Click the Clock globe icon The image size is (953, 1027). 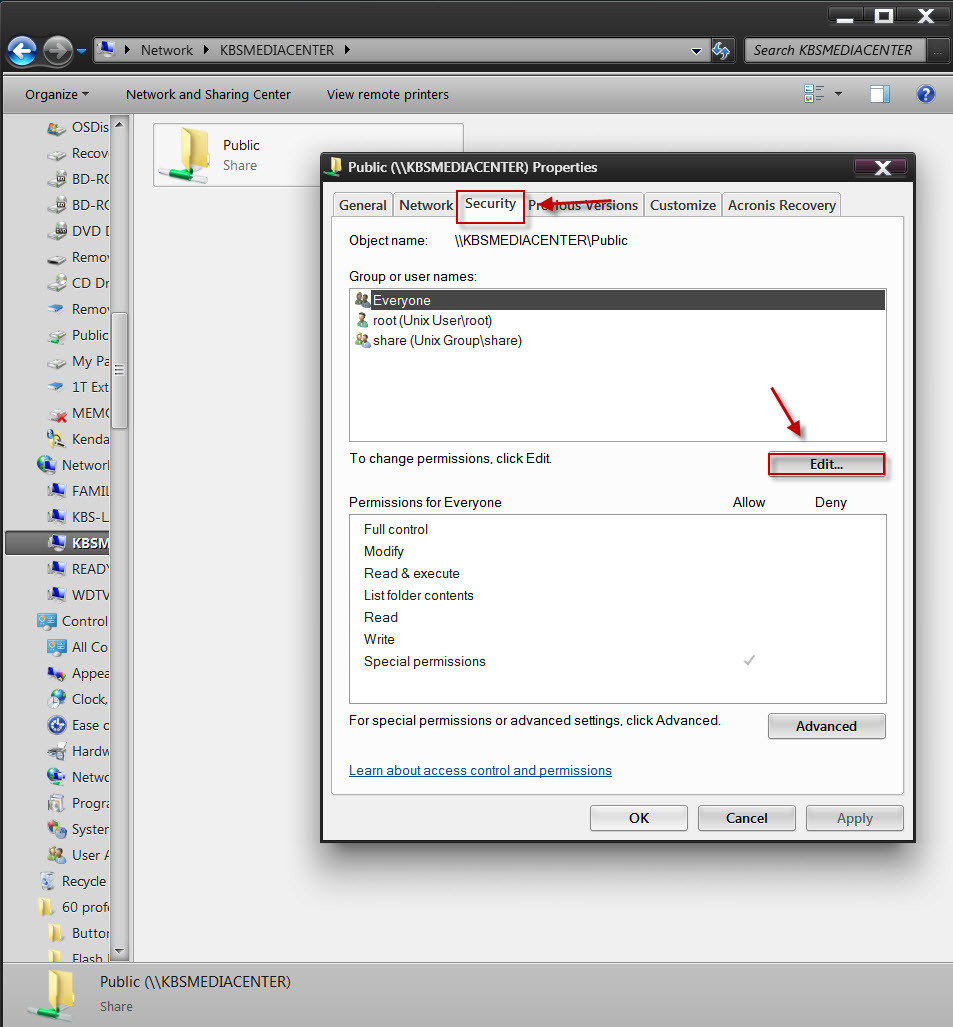(x=57, y=699)
